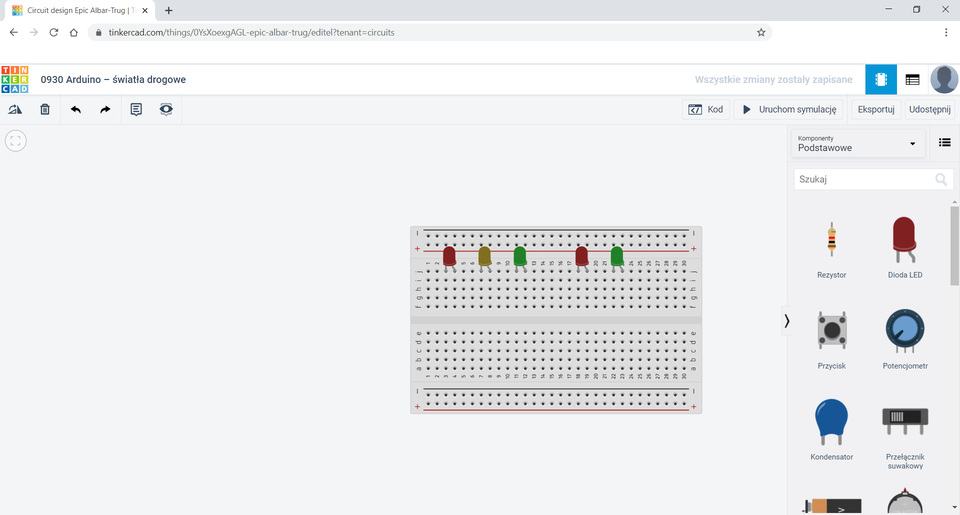Switch components to list view icon
Screen dimensions: 960x515
point(945,143)
